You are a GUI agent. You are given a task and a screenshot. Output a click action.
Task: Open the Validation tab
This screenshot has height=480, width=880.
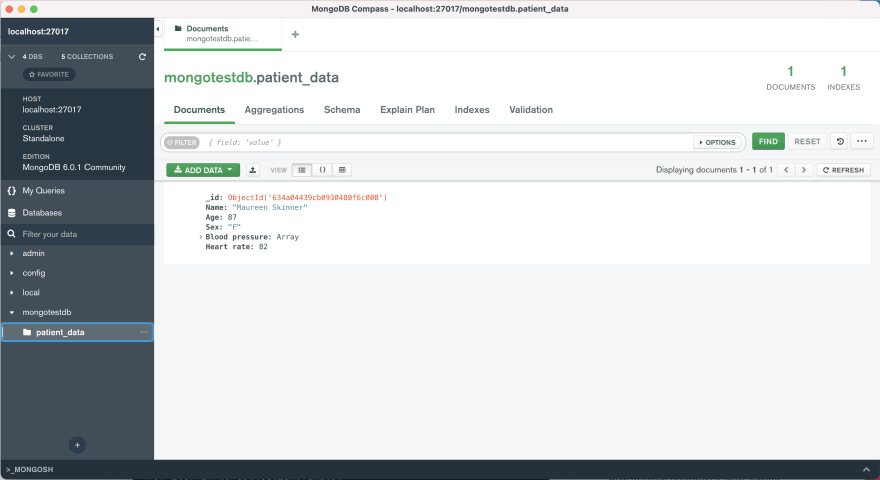point(531,110)
